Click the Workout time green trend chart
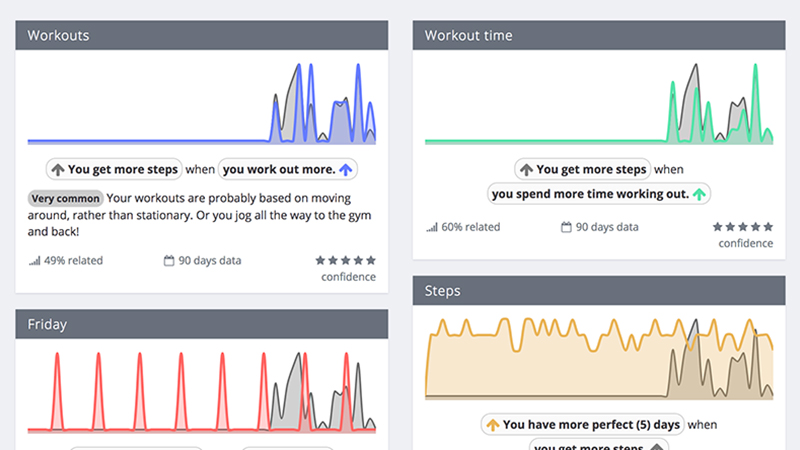 pyautogui.click(x=599, y=104)
